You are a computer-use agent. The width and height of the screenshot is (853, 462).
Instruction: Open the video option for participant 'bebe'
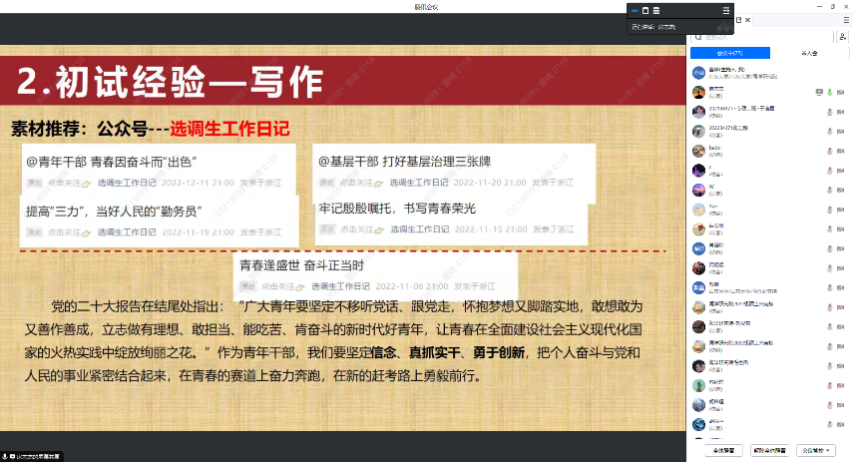coord(841,149)
